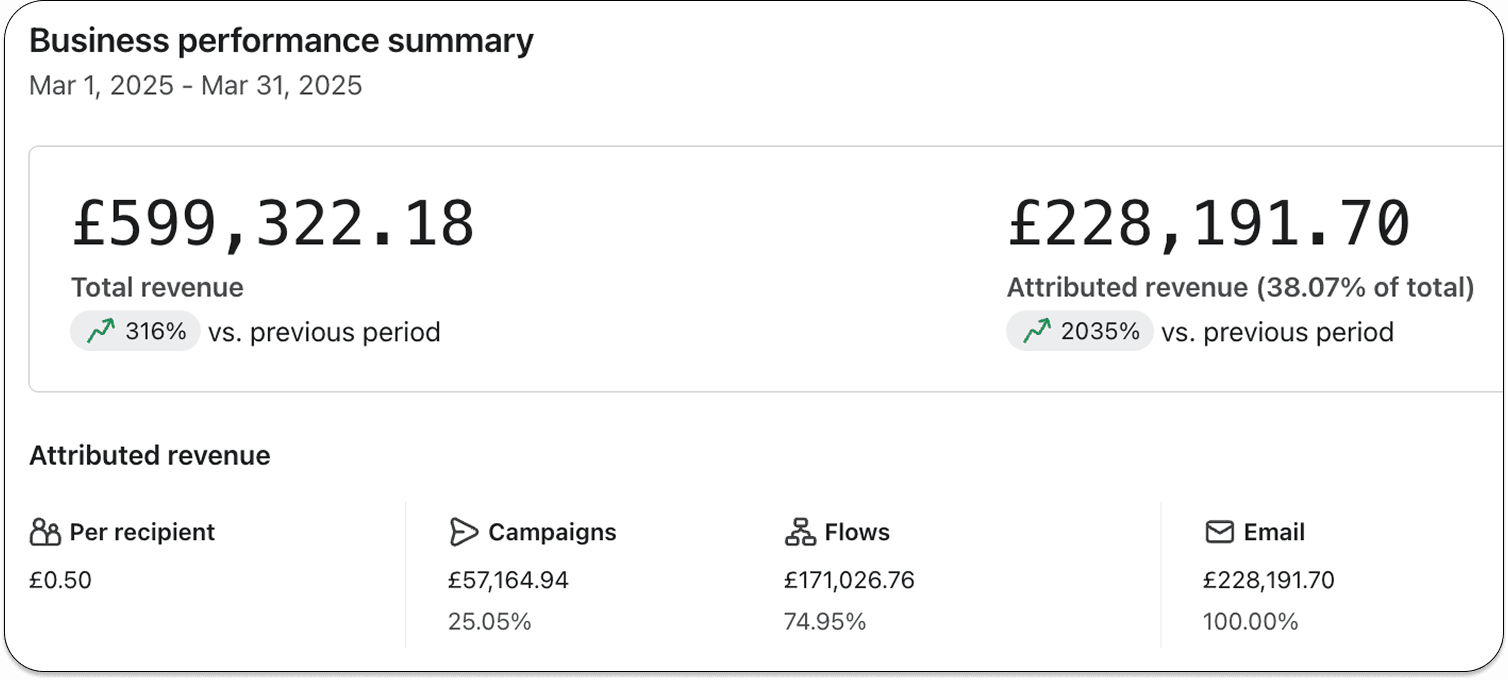
Task: Click the green trend arrow beside 2035%
Action: click(1037, 332)
